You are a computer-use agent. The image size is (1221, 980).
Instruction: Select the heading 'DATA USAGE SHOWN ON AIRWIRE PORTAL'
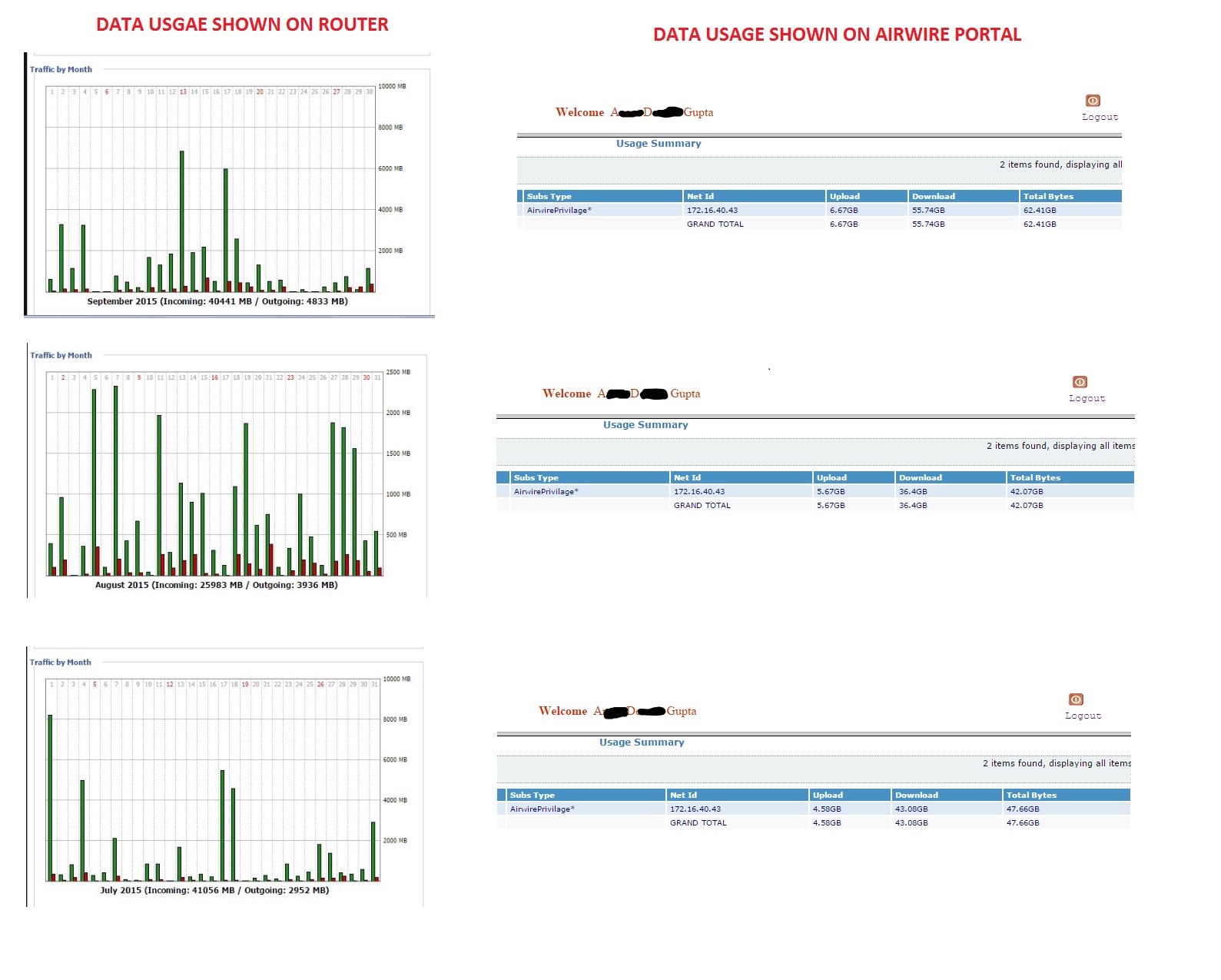click(837, 35)
